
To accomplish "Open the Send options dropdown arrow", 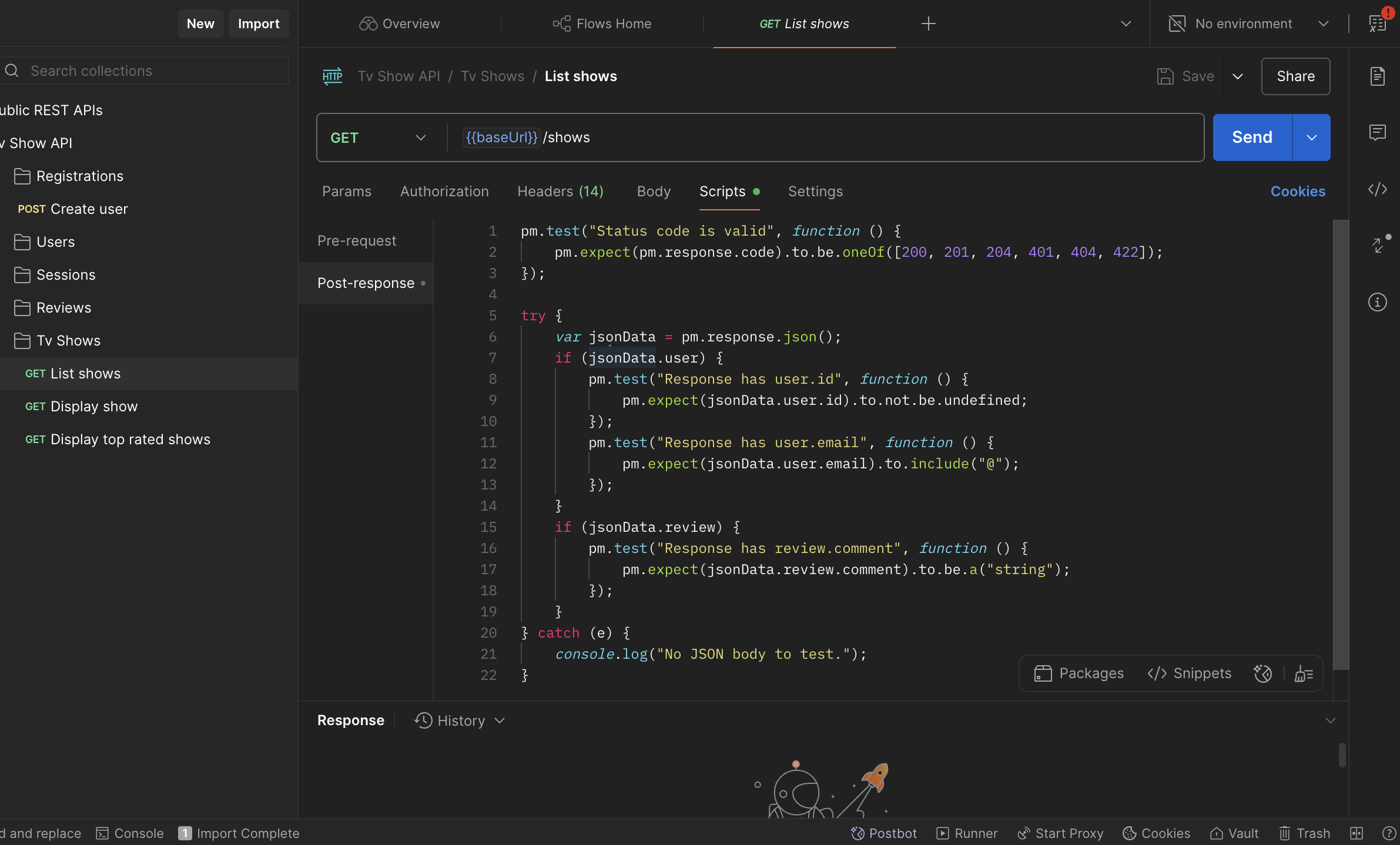I will 1312,138.
